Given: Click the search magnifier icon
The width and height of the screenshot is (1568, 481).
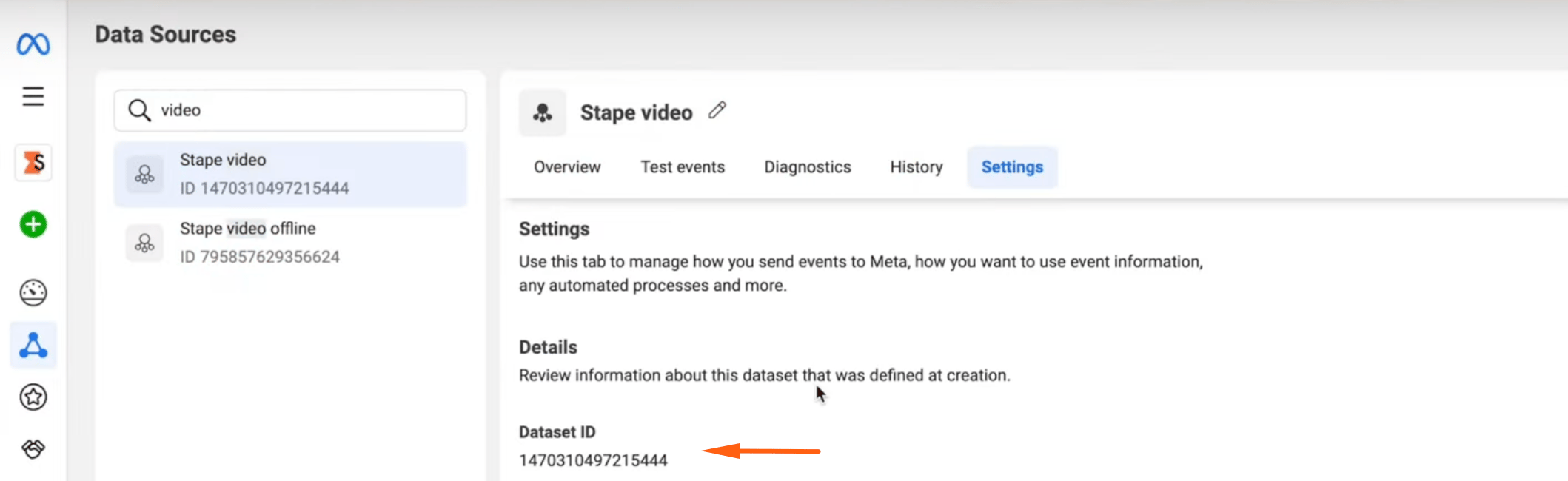Looking at the screenshot, I should 139,110.
